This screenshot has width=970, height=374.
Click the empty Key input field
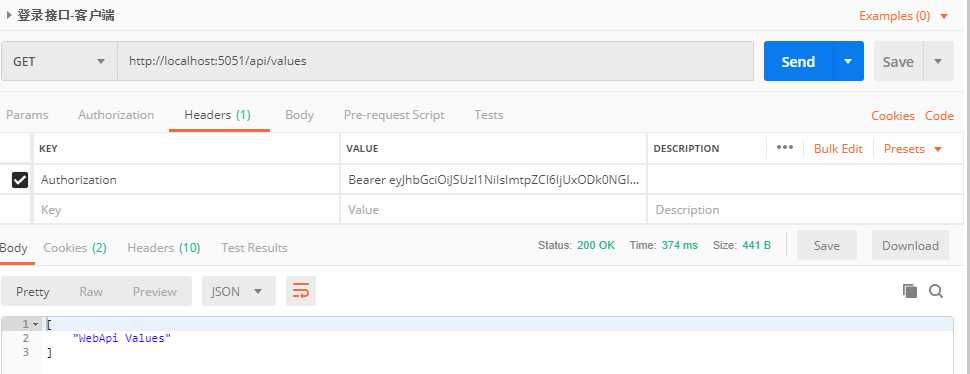[186, 210]
